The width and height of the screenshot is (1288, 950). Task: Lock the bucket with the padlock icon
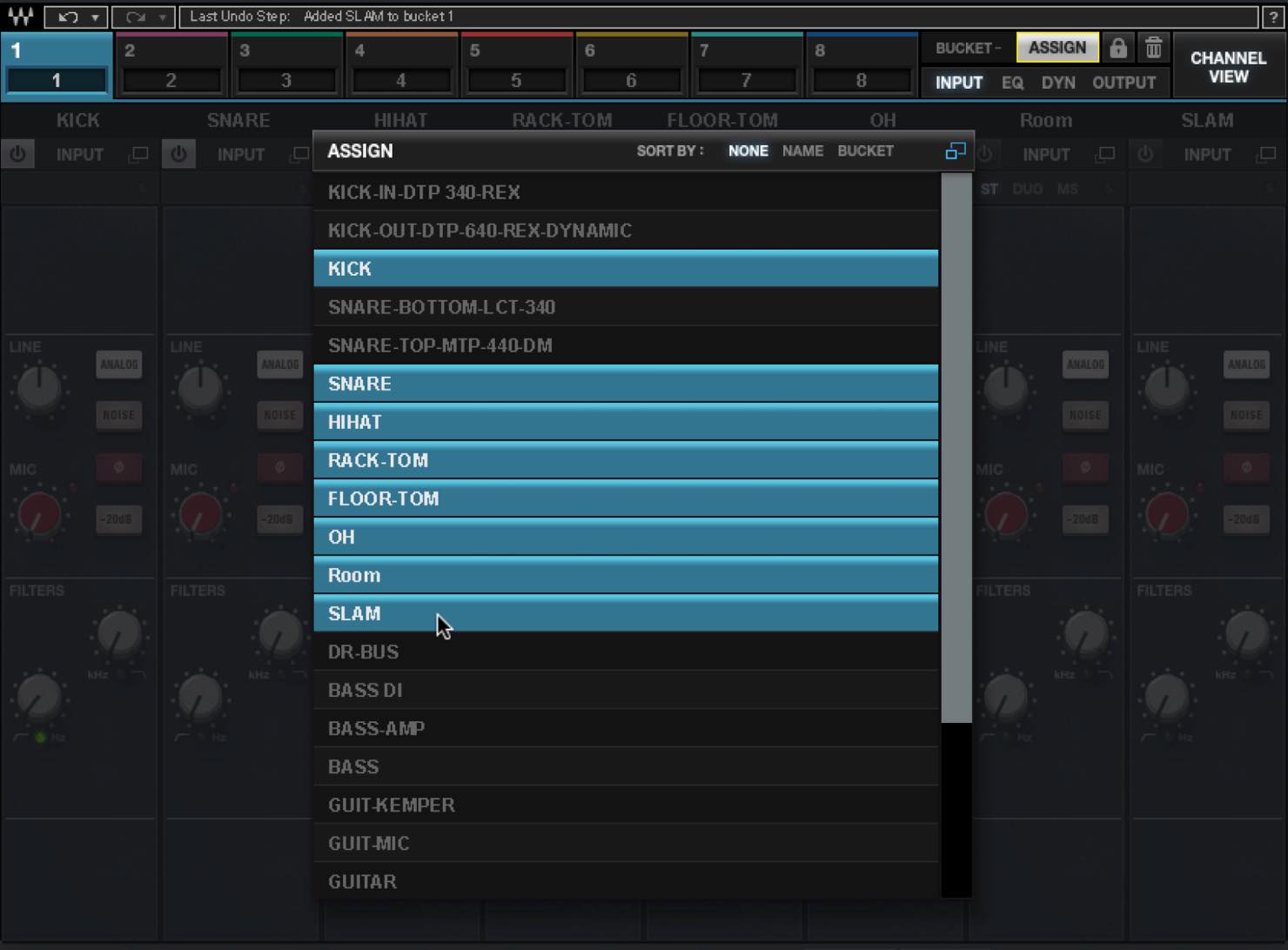tap(1118, 48)
